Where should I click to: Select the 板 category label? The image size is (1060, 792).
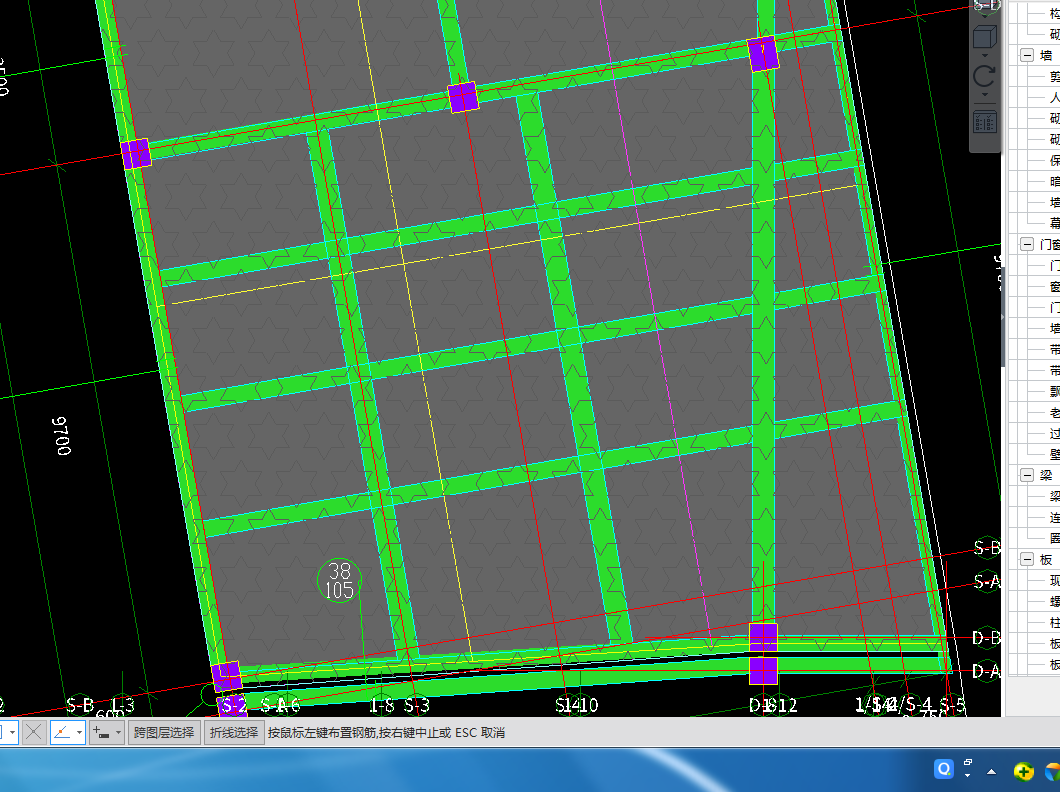pos(1046,559)
